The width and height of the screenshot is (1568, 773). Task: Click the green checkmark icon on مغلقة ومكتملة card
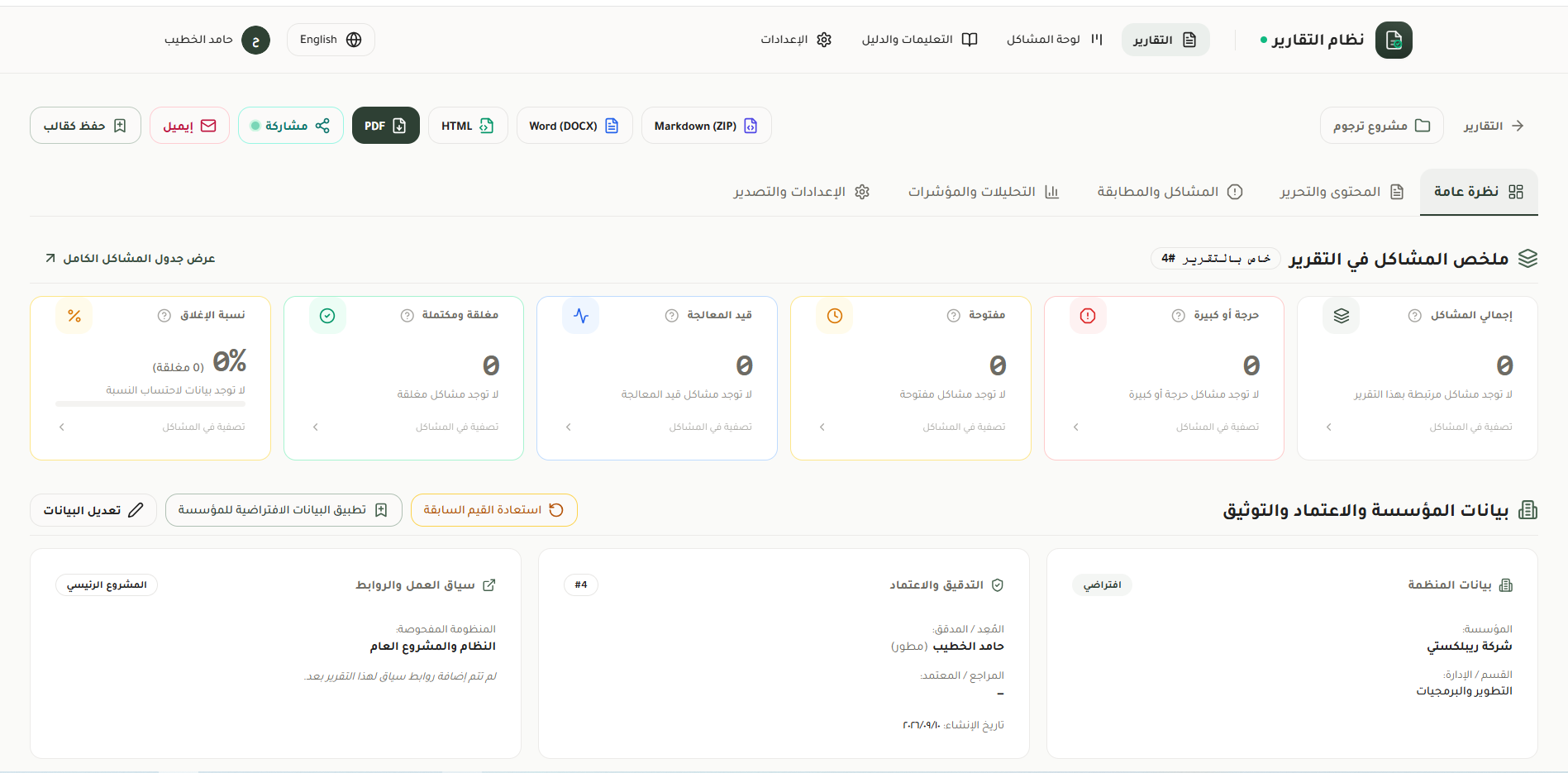[x=327, y=316]
